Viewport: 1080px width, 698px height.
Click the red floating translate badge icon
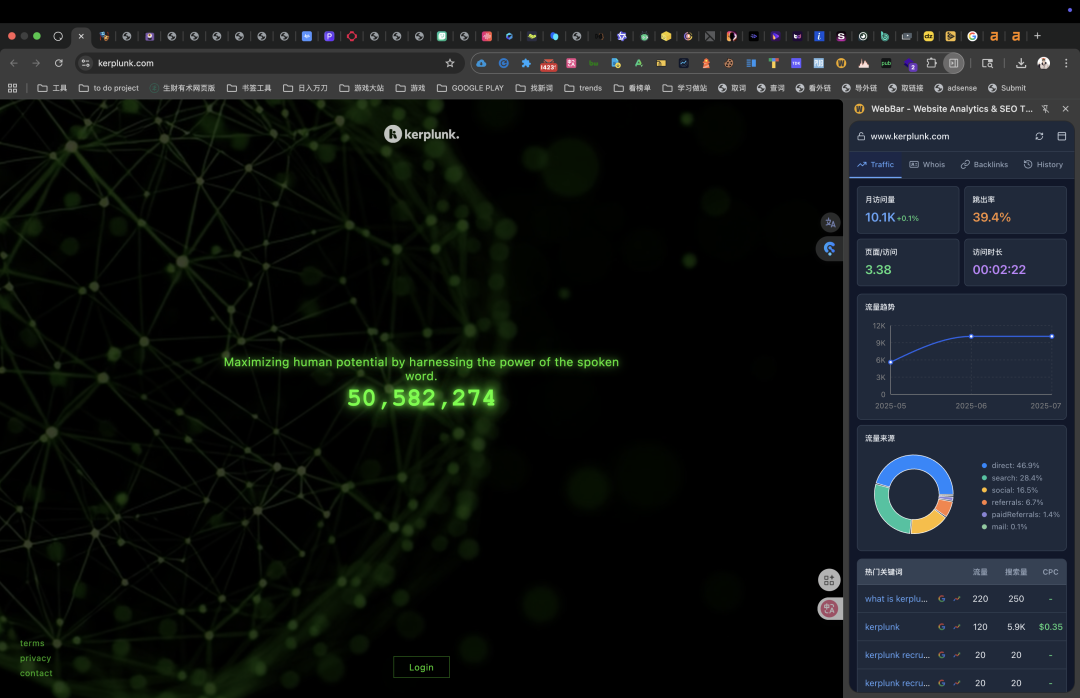coord(829,608)
